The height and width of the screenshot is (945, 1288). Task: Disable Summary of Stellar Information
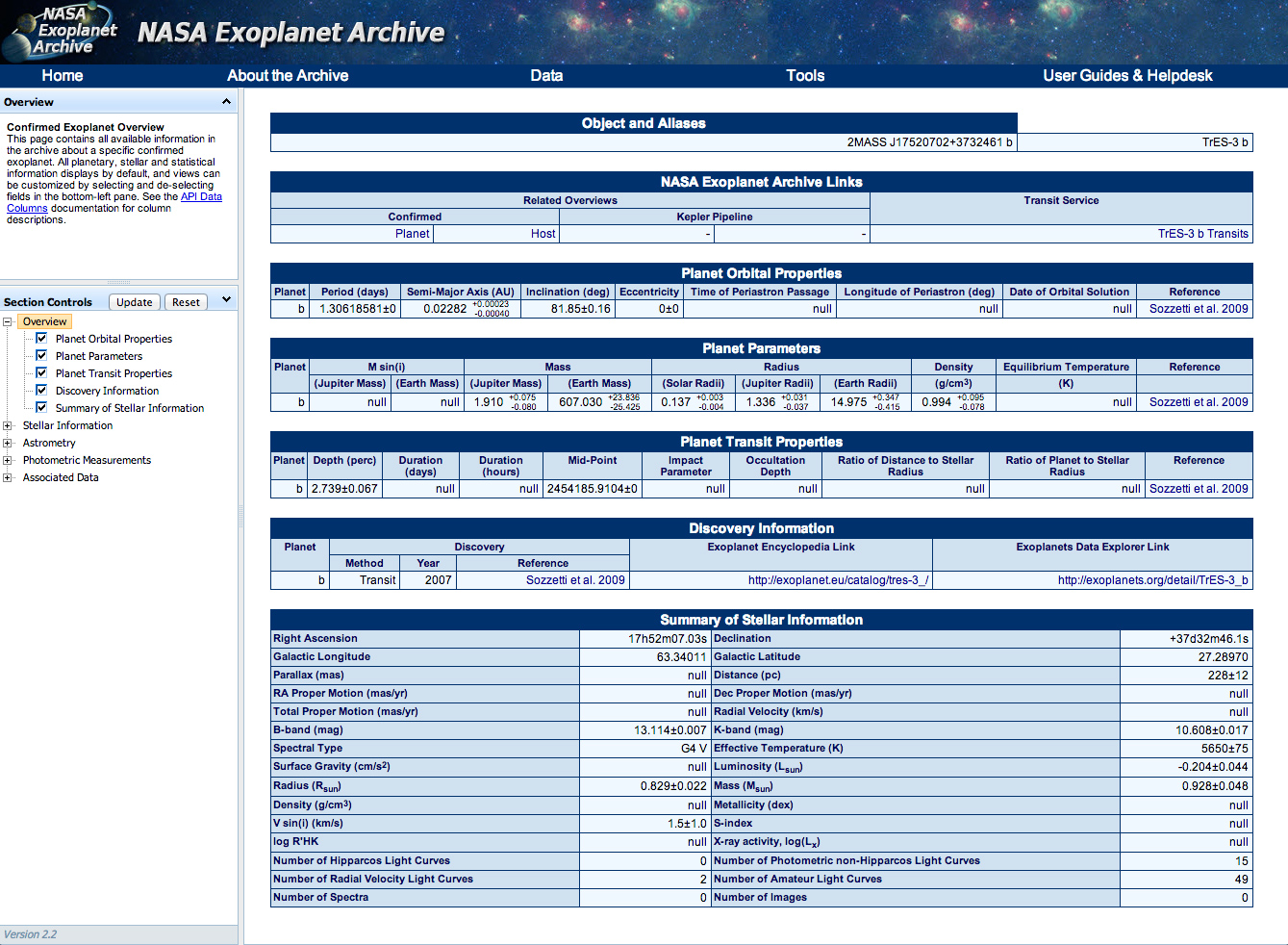[x=41, y=407]
